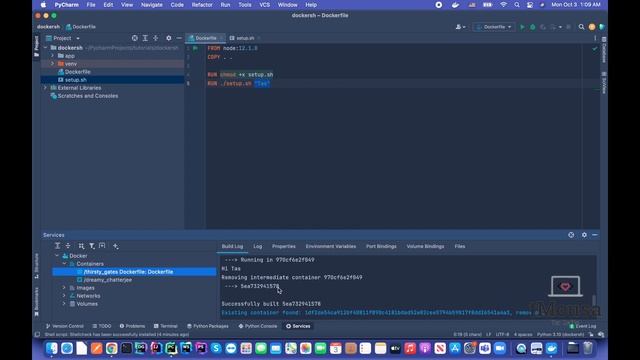Open the Files tab
This screenshot has height=360, width=640.
point(460,247)
